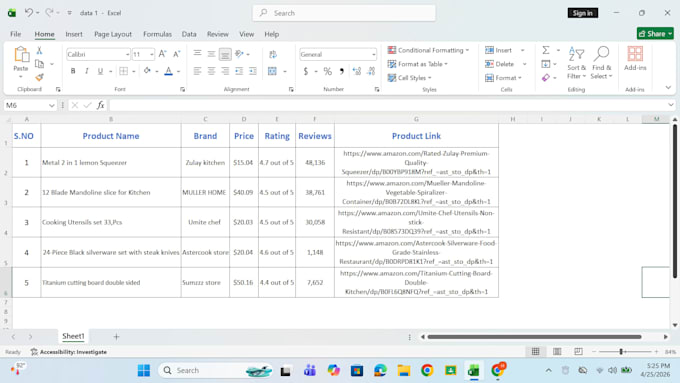Open Conditional Formatting menu
Viewport: 680px width, 383px height.
click(428, 50)
